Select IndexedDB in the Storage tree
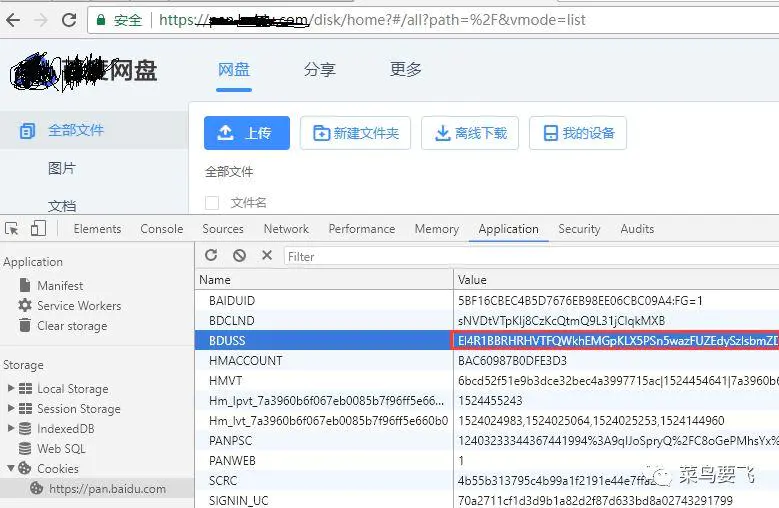The image size is (779, 508). click(x=66, y=429)
